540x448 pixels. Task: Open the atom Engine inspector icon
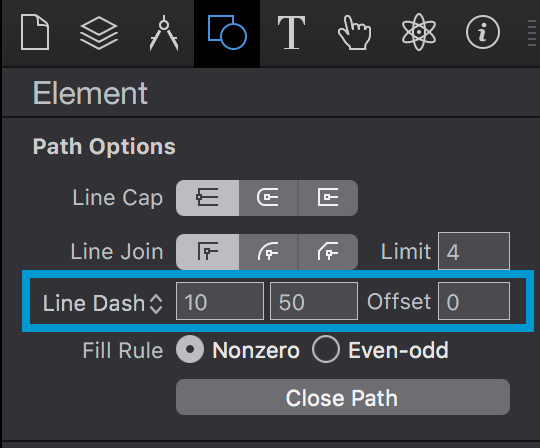419,32
